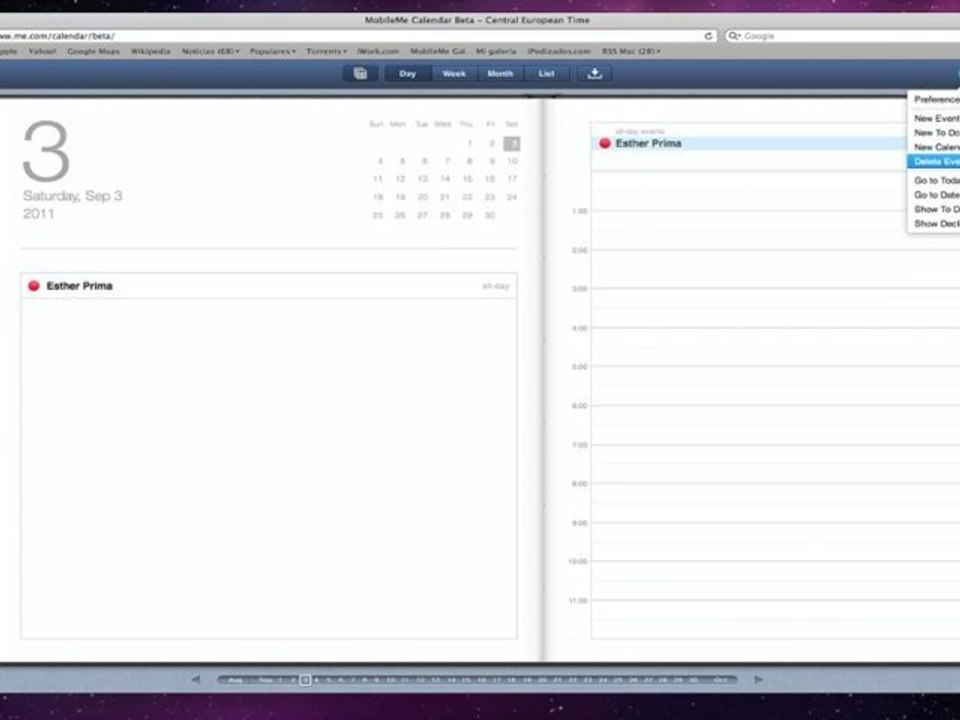Click the all-day label on left page
This screenshot has width=960, height=720.
[496, 286]
